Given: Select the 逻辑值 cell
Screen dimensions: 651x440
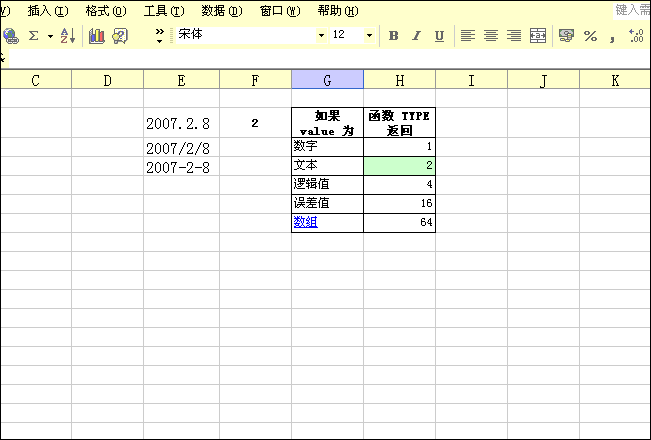Looking at the screenshot, I should 328,185.
